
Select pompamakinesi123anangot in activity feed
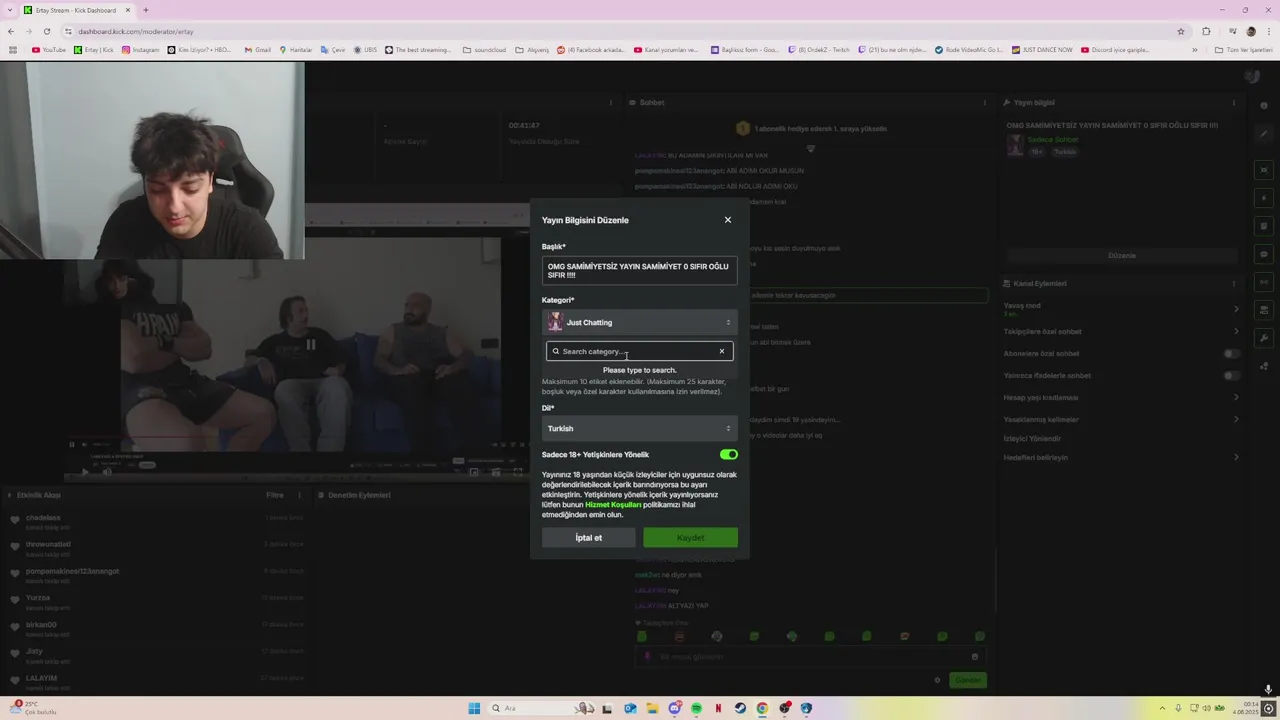click(72, 571)
